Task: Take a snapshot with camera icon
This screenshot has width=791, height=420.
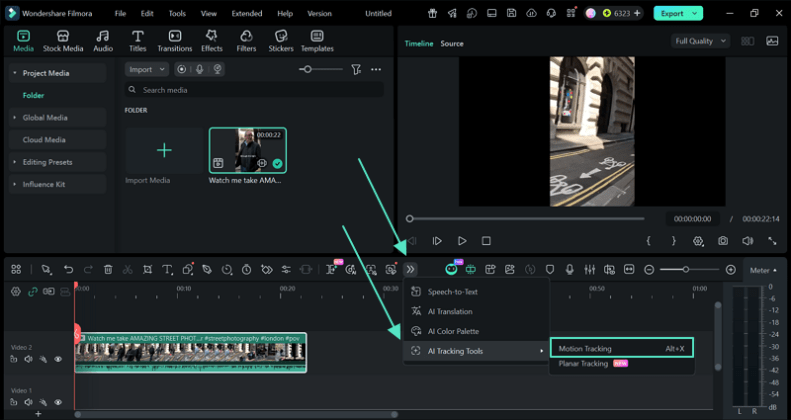Action: 723,241
